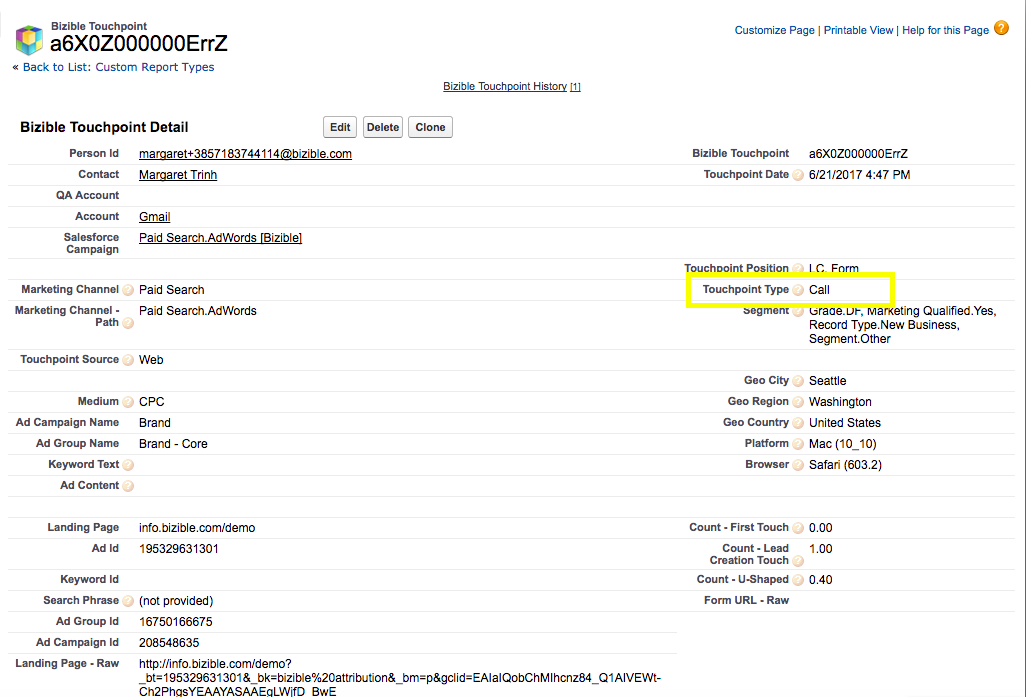Select Count - Lead Creation Touch value 1.00
Viewport: 1026px width, 697px height.
point(821,548)
